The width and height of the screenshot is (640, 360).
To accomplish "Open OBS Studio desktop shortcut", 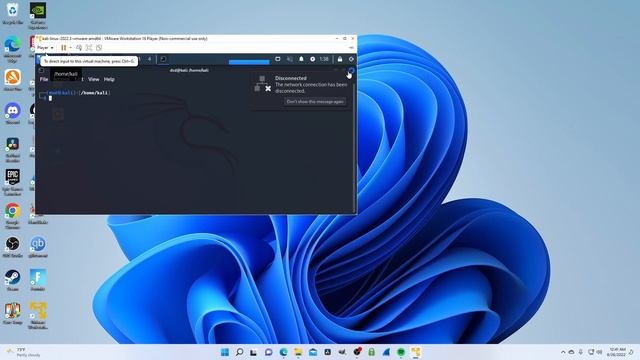I will click(13, 247).
